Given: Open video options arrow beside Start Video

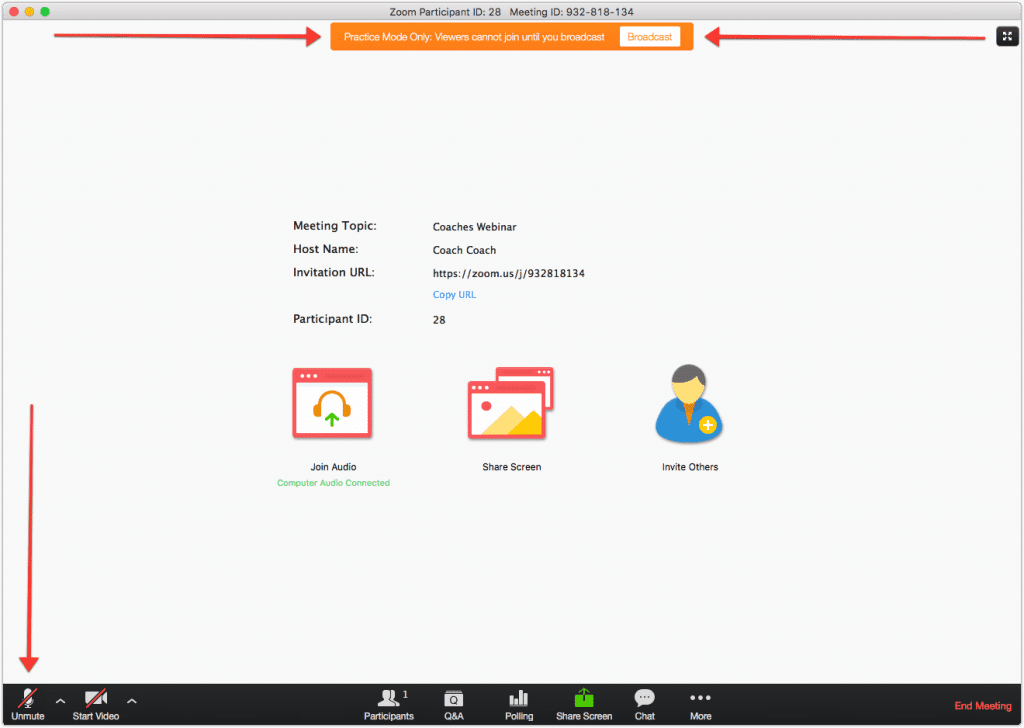Looking at the screenshot, I should click(132, 701).
